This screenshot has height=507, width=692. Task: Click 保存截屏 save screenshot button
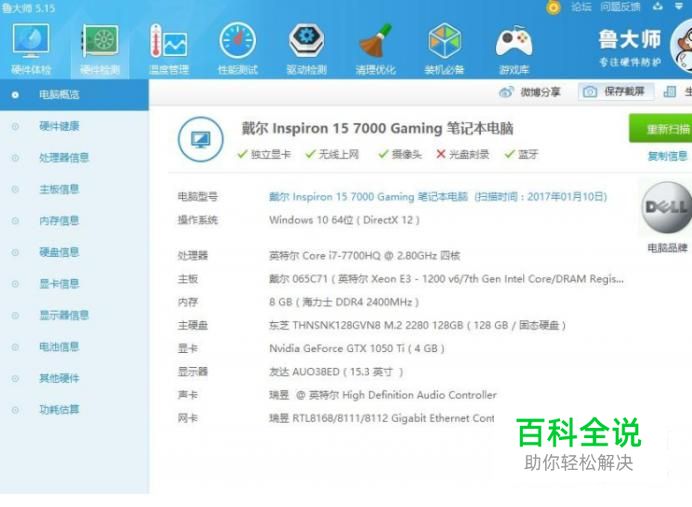tap(615, 92)
